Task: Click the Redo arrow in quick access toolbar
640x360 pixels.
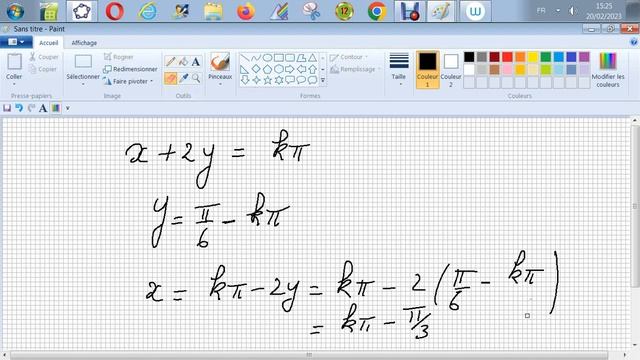Action: (x=31, y=108)
